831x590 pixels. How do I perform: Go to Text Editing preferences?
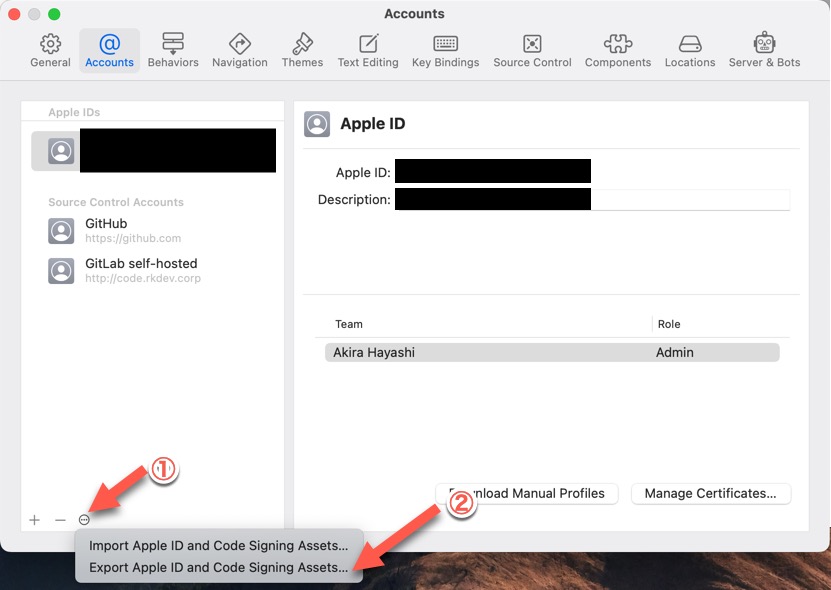click(x=368, y=51)
